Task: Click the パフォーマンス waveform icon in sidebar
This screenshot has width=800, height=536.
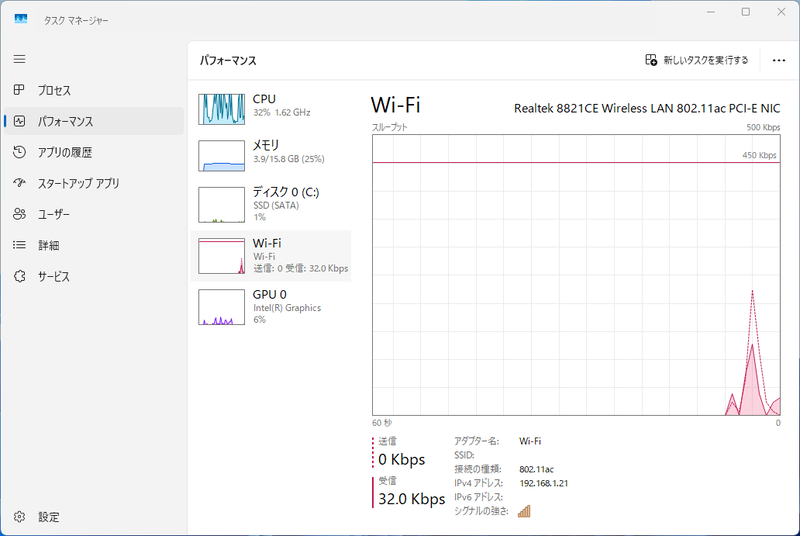Action: [x=19, y=121]
